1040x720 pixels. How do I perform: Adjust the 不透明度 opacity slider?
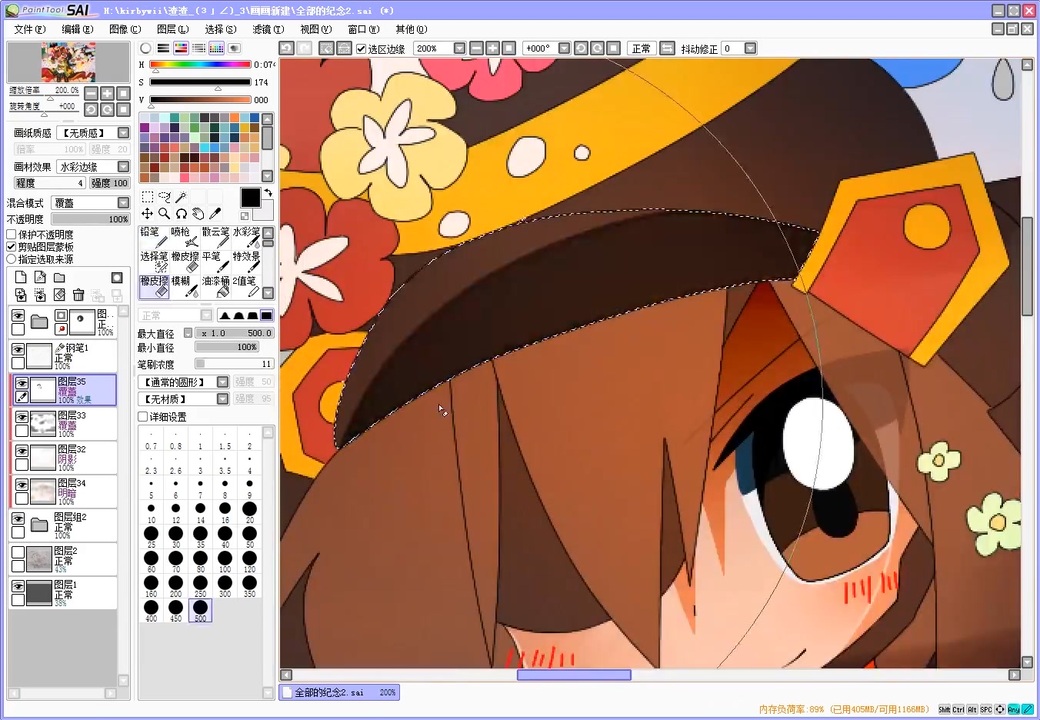91,219
